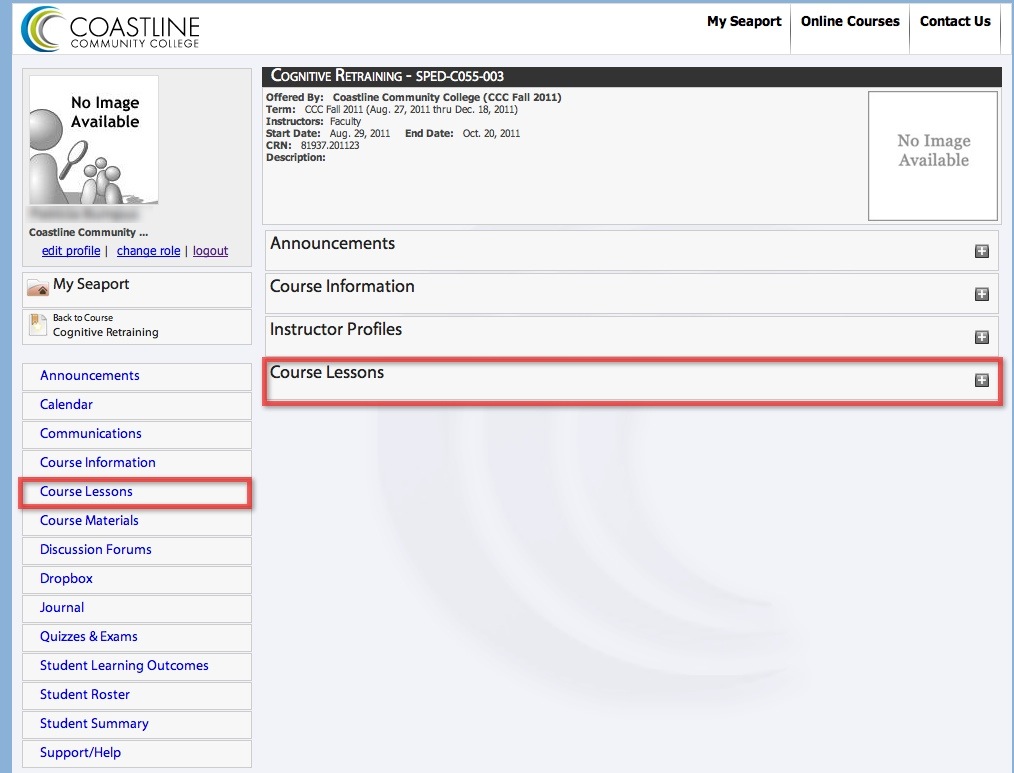1014x773 pixels.
Task: Open Course Information in the sidebar menu
Action: tap(136, 463)
